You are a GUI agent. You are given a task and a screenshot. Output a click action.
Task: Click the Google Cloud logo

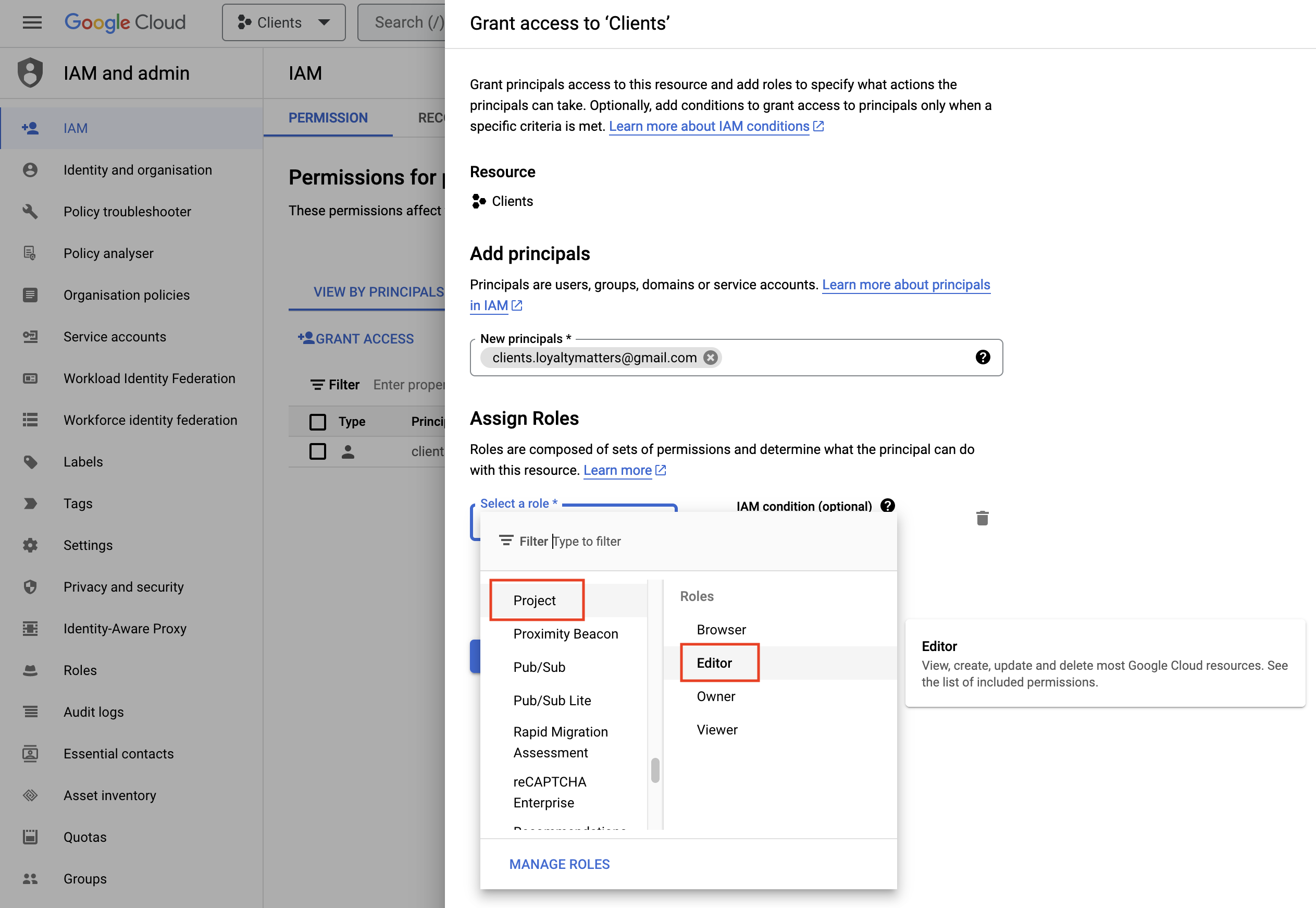tap(125, 22)
